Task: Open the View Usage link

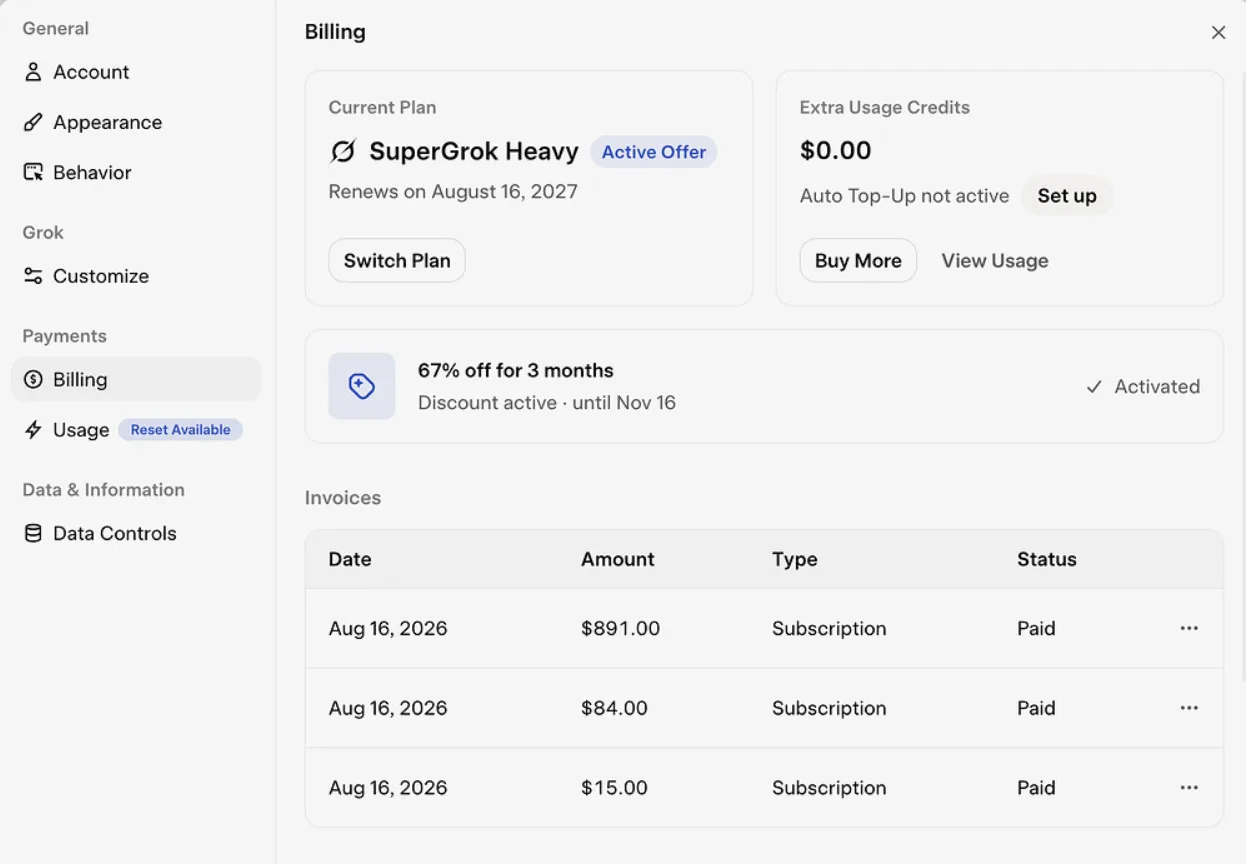Action: coord(995,261)
